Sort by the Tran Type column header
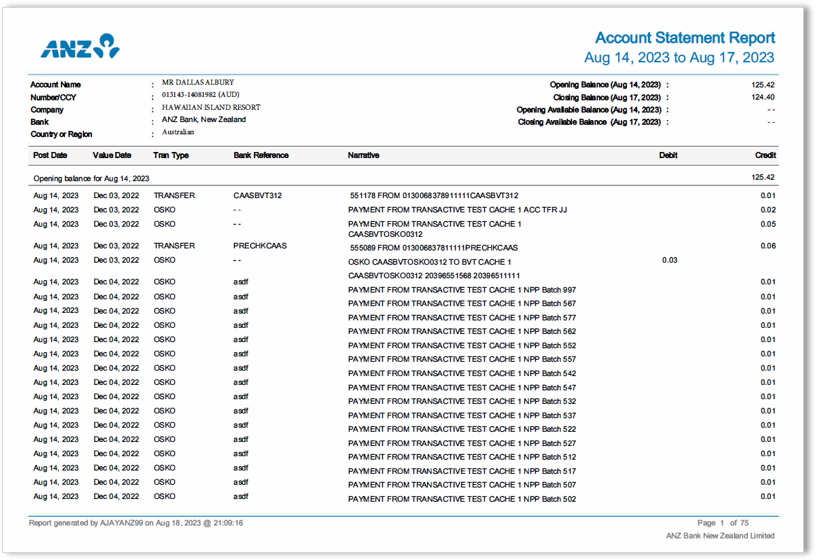This screenshot has height=560, width=816. (x=171, y=156)
